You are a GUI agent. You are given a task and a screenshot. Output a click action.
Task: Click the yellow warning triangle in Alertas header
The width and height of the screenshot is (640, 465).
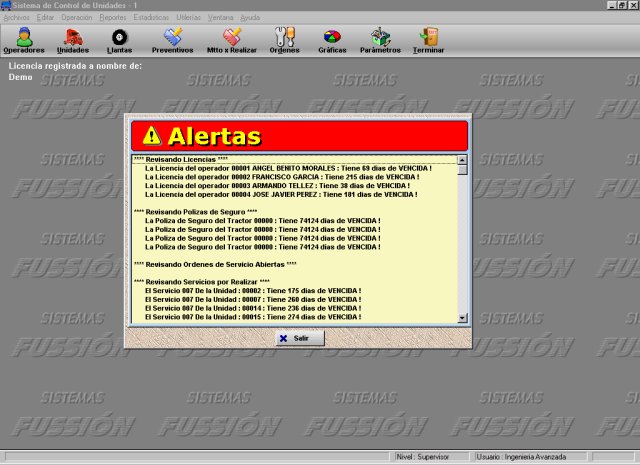[x=152, y=136]
